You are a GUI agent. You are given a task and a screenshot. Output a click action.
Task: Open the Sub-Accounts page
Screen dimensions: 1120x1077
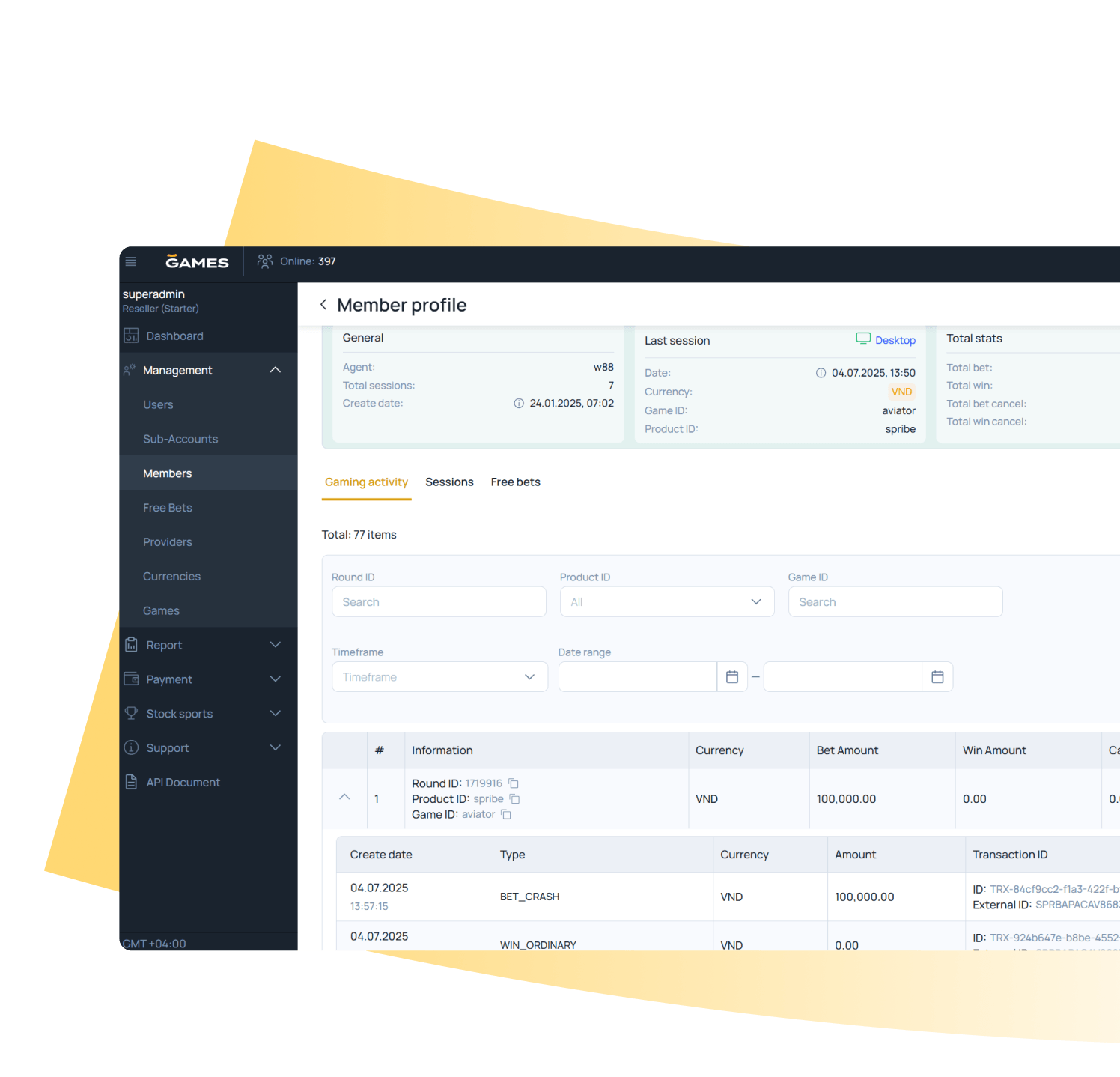(180, 439)
